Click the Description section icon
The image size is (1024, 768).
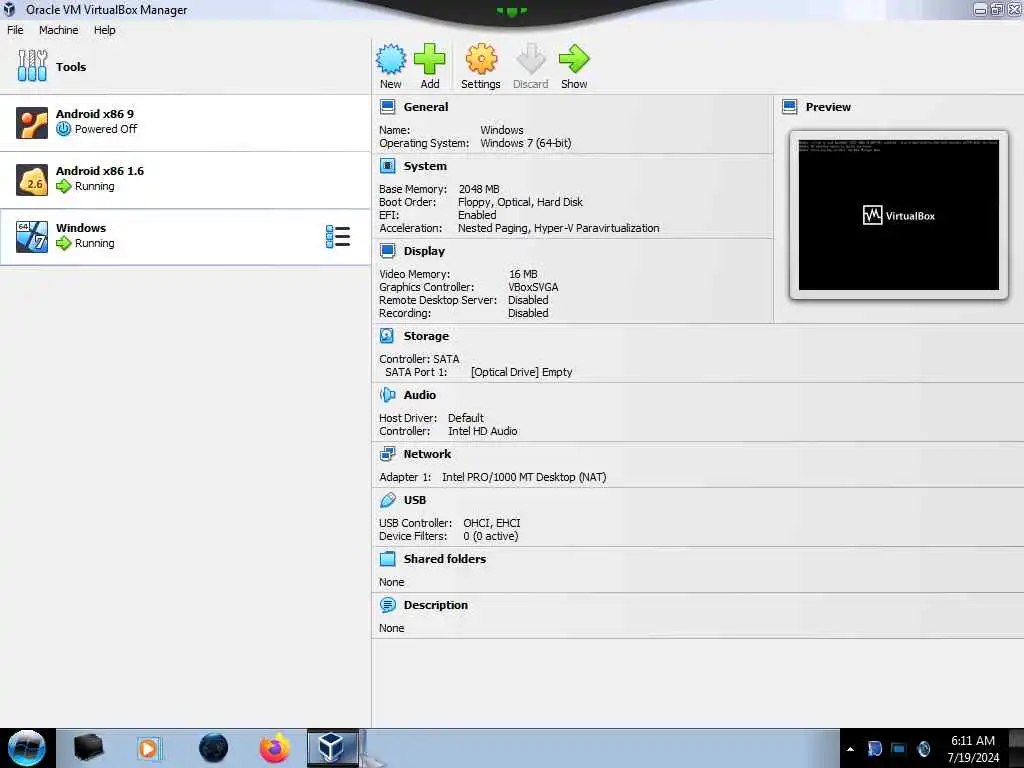tap(387, 605)
